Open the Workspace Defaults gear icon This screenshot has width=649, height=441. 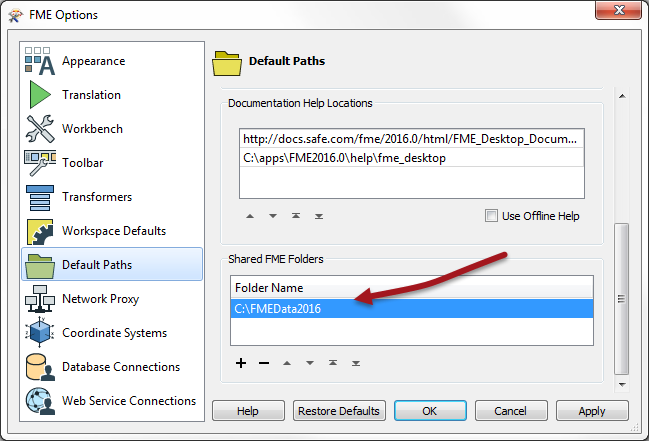click(40, 231)
